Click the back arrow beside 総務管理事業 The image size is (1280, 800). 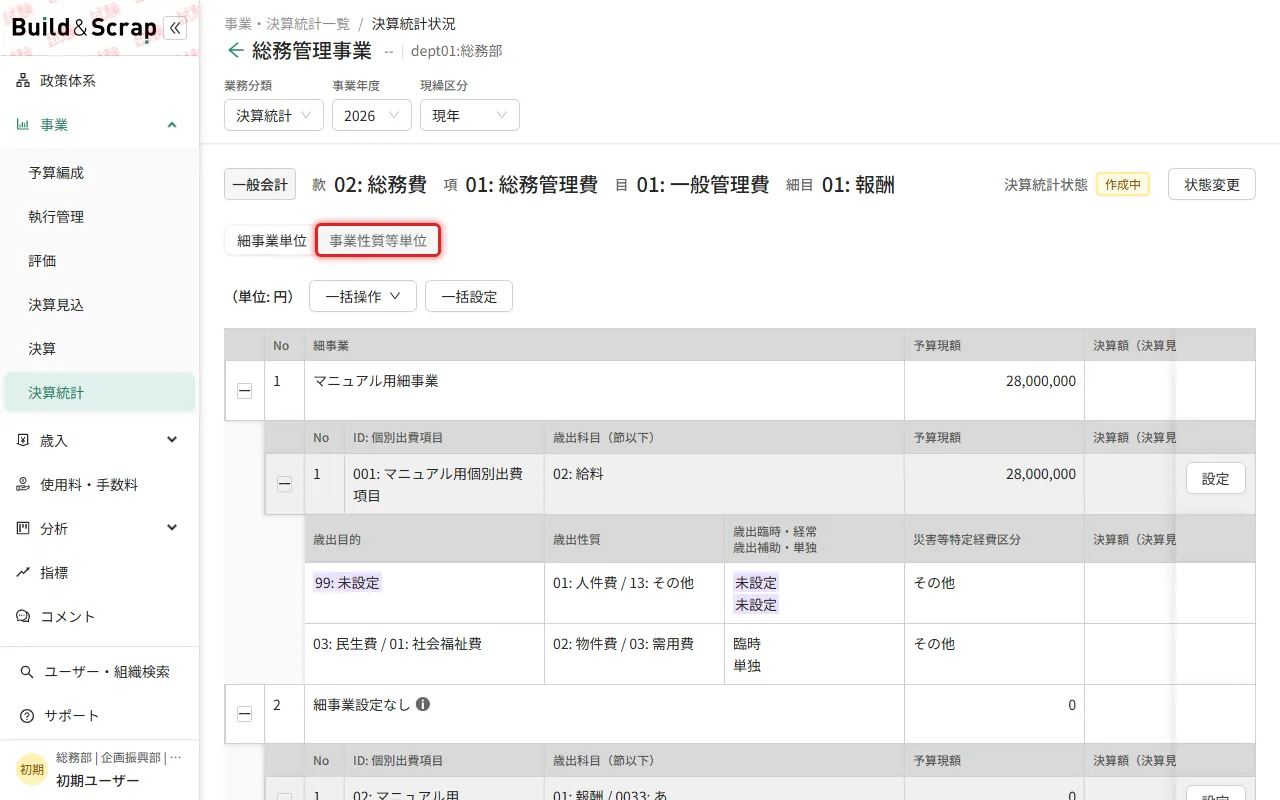pyautogui.click(x=235, y=50)
